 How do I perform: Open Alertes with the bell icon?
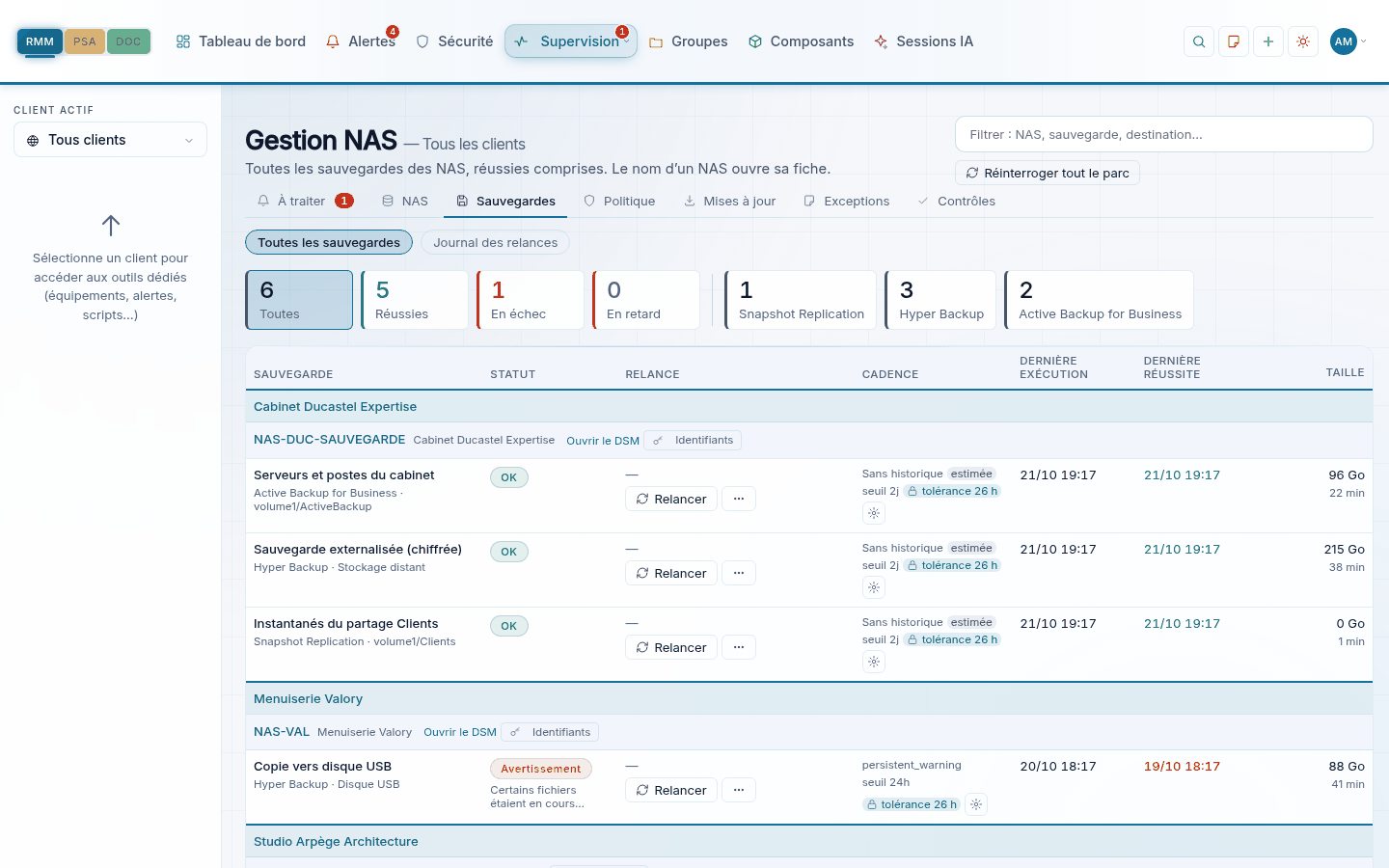(361, 41)
